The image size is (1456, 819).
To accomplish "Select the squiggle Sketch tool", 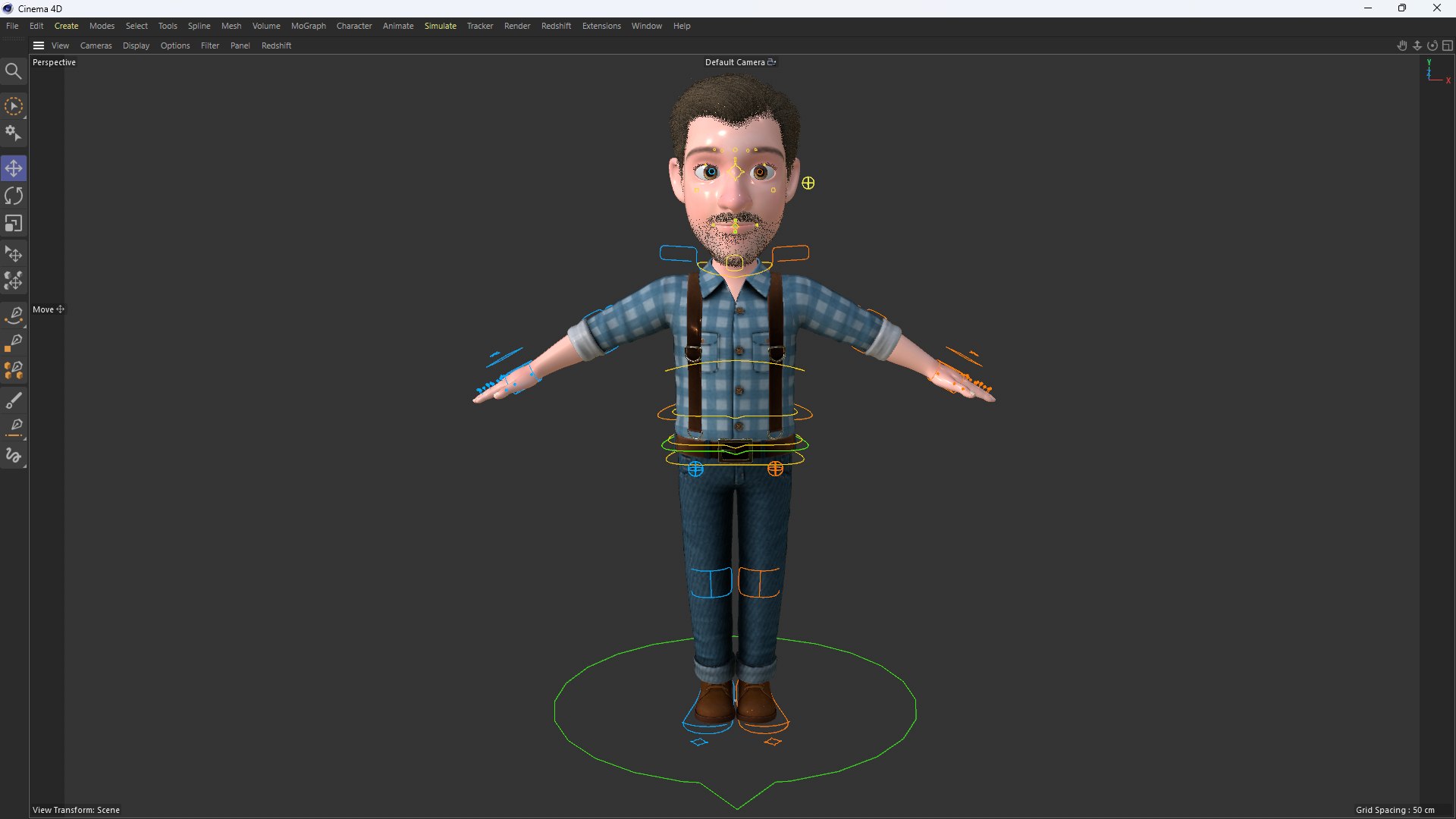I will click(x=14, y=456).
